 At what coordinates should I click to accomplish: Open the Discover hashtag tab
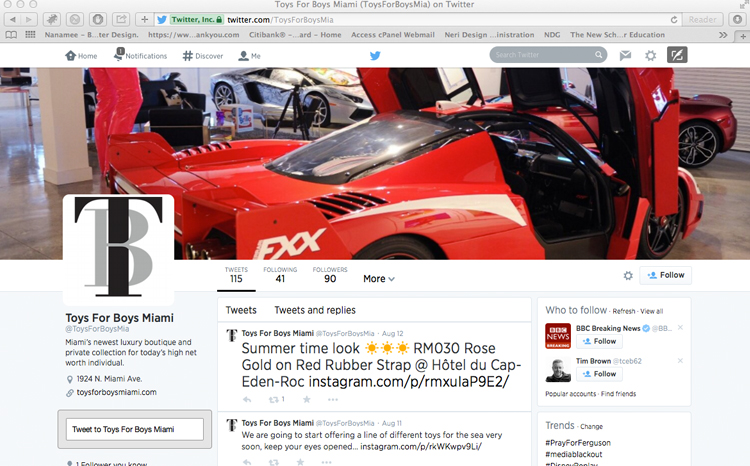[x=203, y=56]
